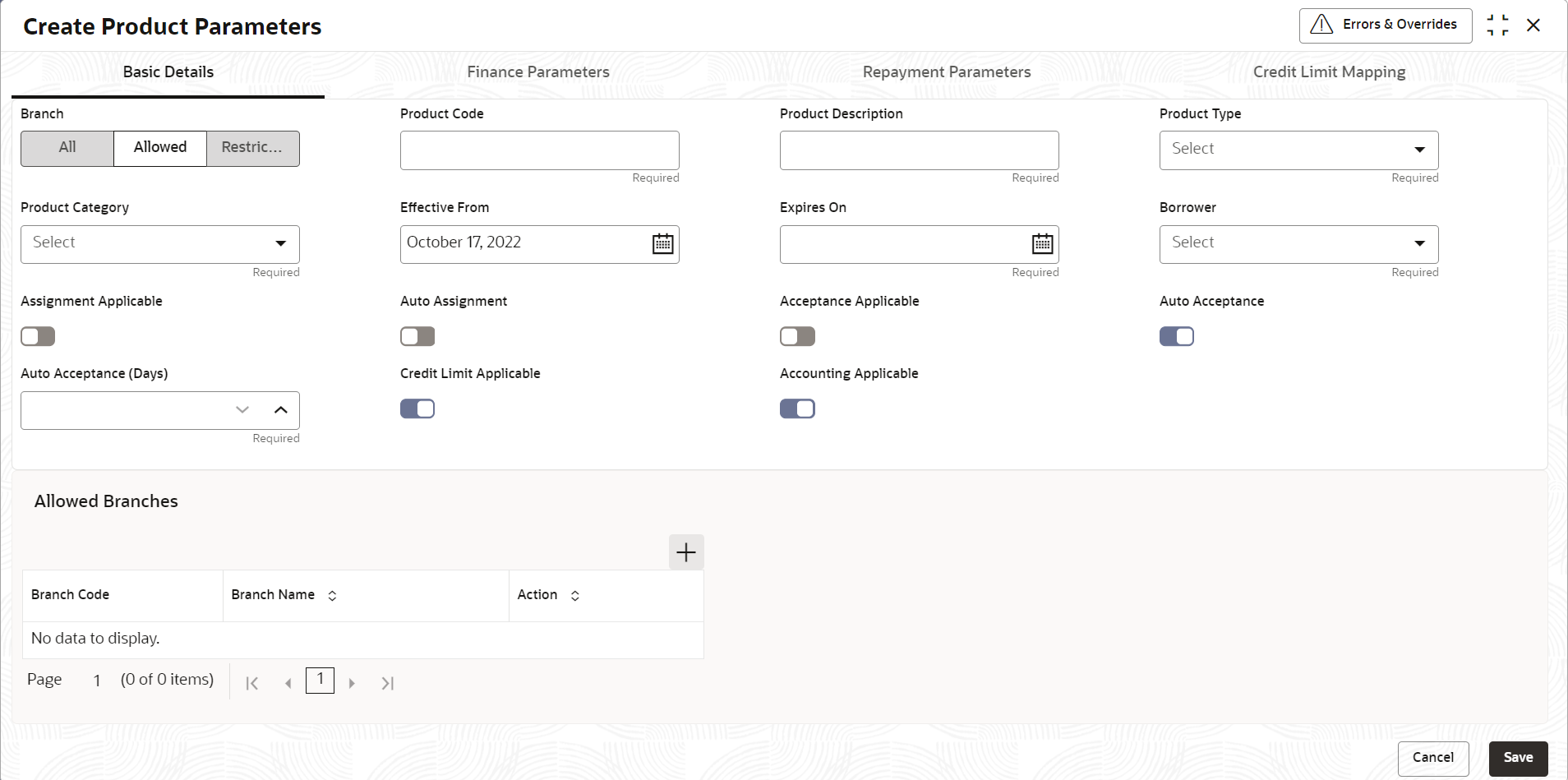
Task: Open the Effective From calendar picker
Action: 662,244
